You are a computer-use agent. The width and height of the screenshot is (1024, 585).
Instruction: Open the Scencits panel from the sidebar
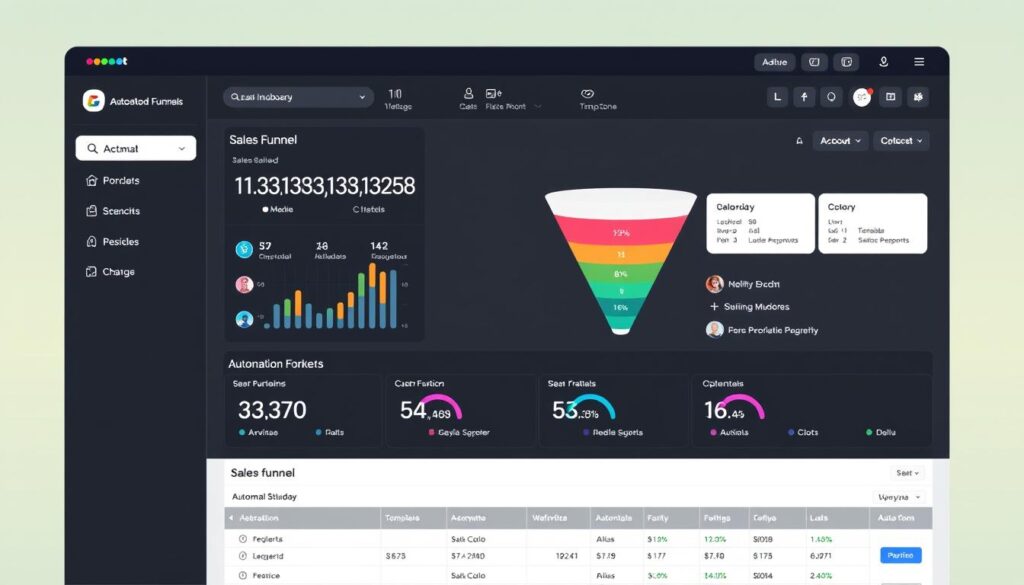click(x=117, y=211)
